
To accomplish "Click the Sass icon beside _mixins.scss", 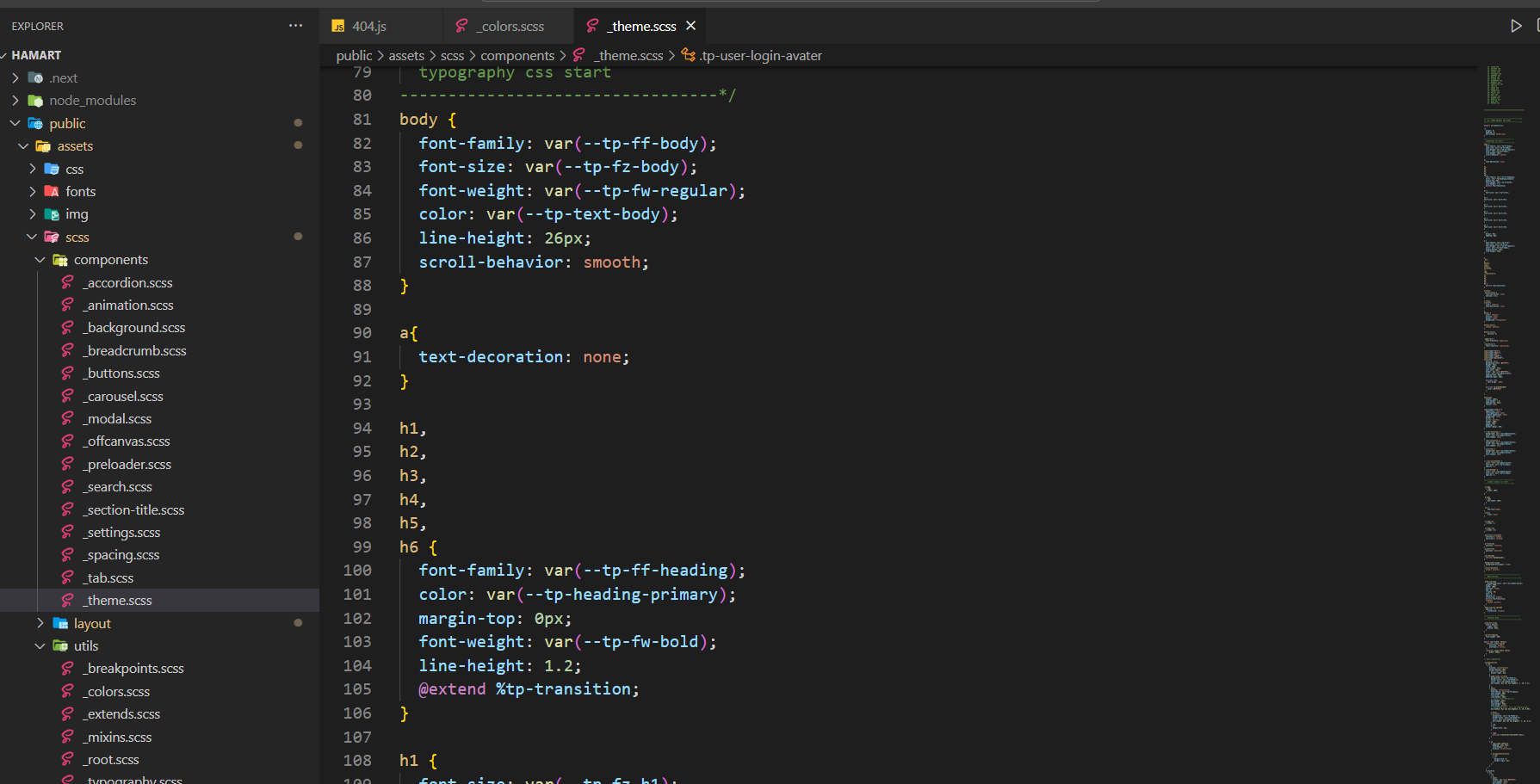I will click(x=67, y=737).
